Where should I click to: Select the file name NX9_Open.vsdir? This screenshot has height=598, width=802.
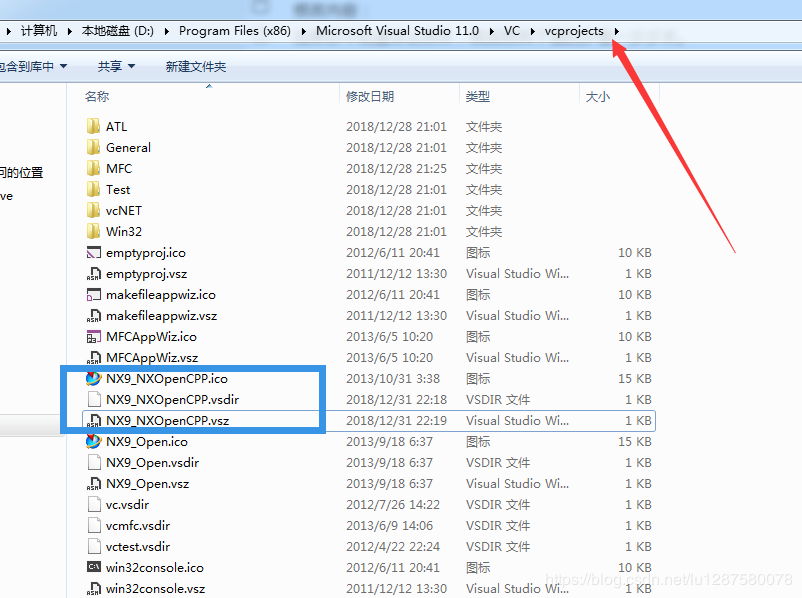click(x=152, y=462)
